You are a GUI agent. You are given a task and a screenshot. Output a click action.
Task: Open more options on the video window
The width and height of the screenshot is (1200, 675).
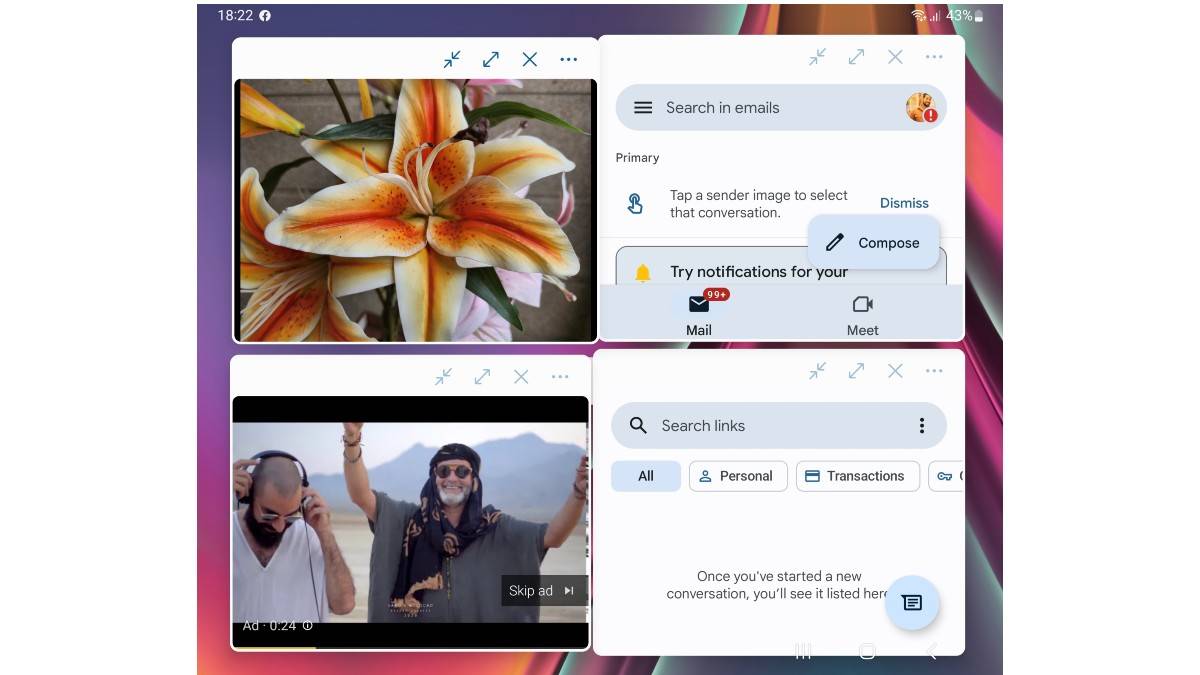point(560,377)
